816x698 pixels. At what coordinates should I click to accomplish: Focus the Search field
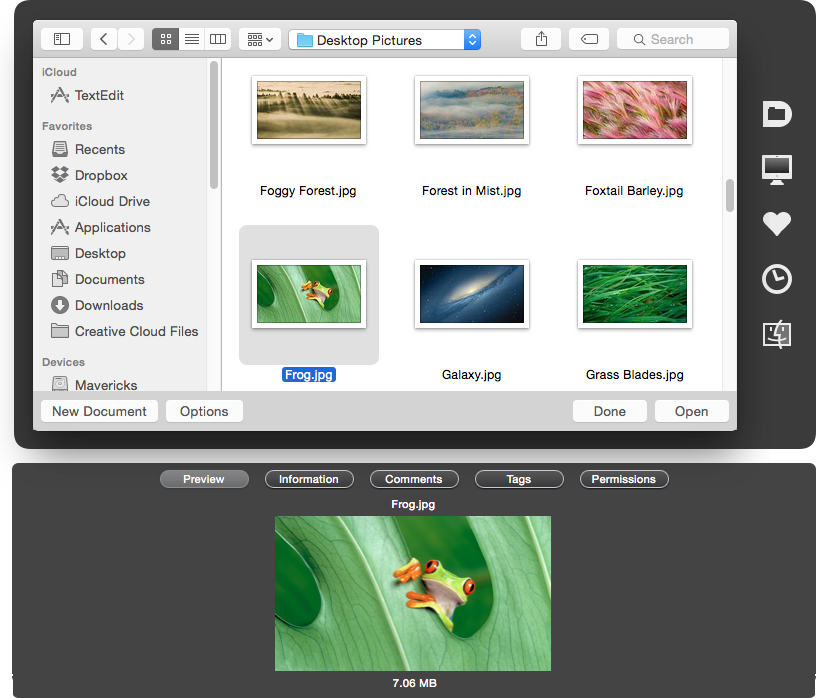(x=673, y=39)
